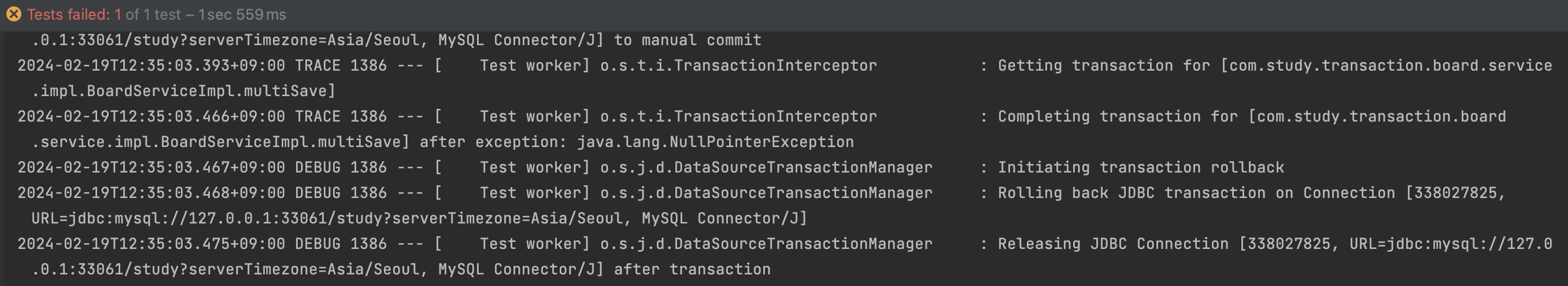
Task: Select the log timestamp ending 03.467+09:00
Action: pyautogui.click(x=151, y=167)
